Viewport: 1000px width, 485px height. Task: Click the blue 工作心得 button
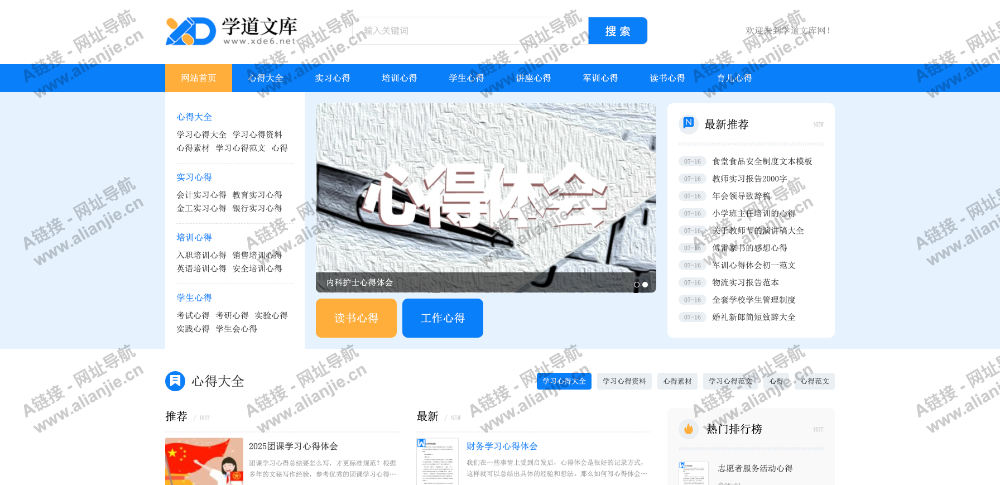click(x=443, y=318)
